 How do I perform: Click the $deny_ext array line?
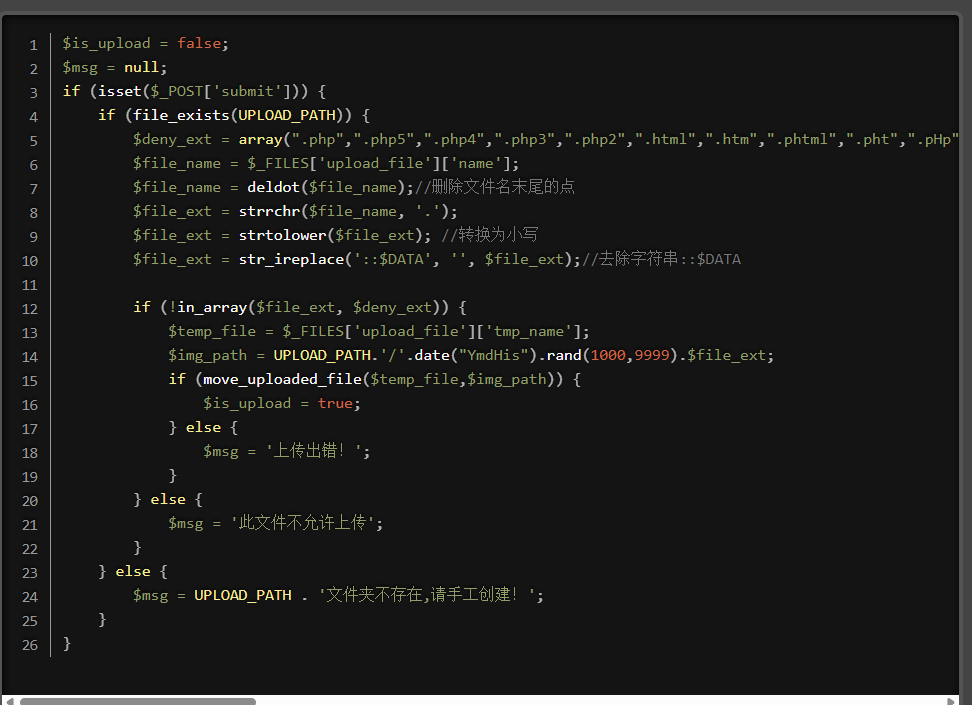(x=546, y=140)
